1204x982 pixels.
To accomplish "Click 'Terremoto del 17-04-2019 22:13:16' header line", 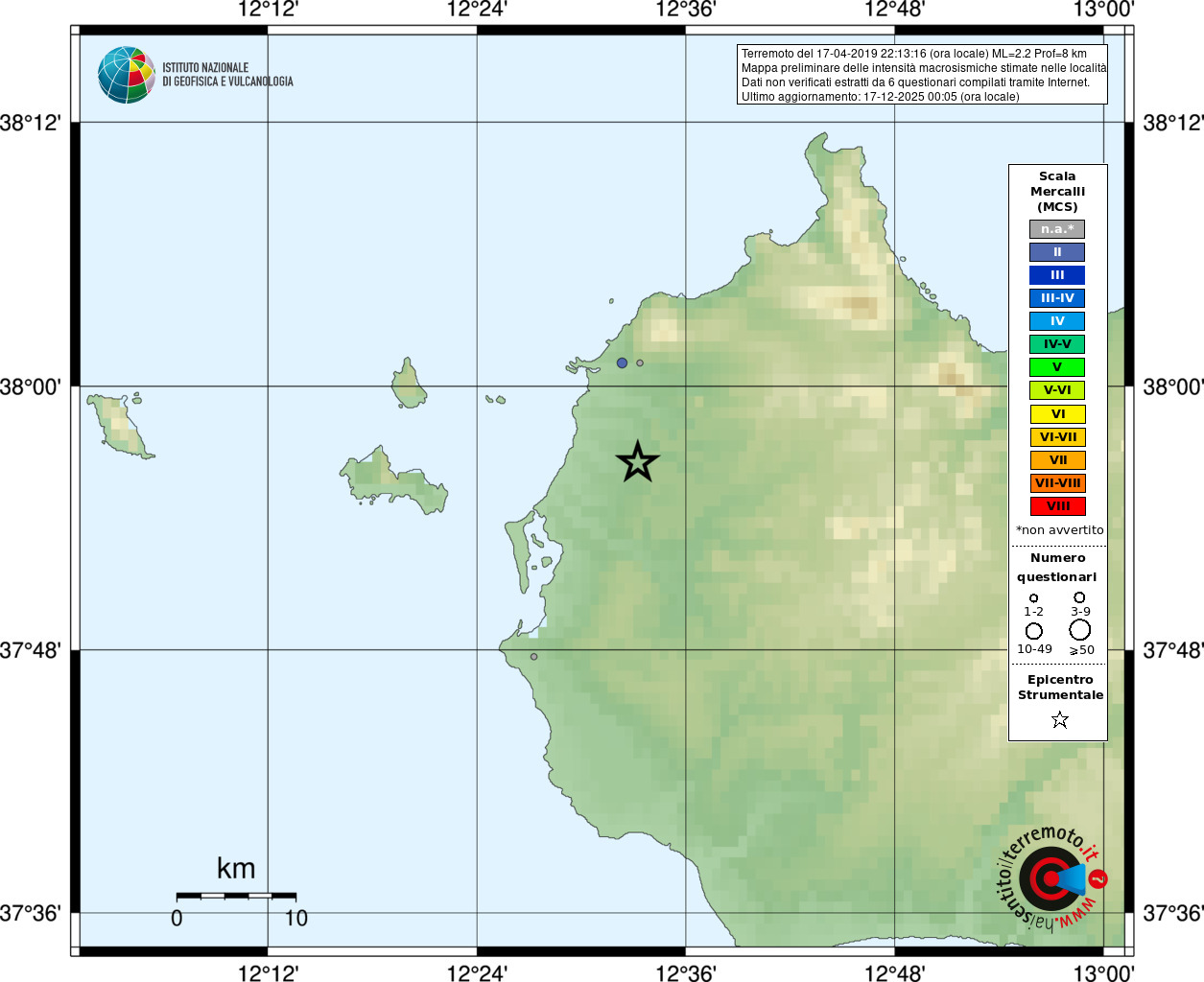I will point(913,54).
